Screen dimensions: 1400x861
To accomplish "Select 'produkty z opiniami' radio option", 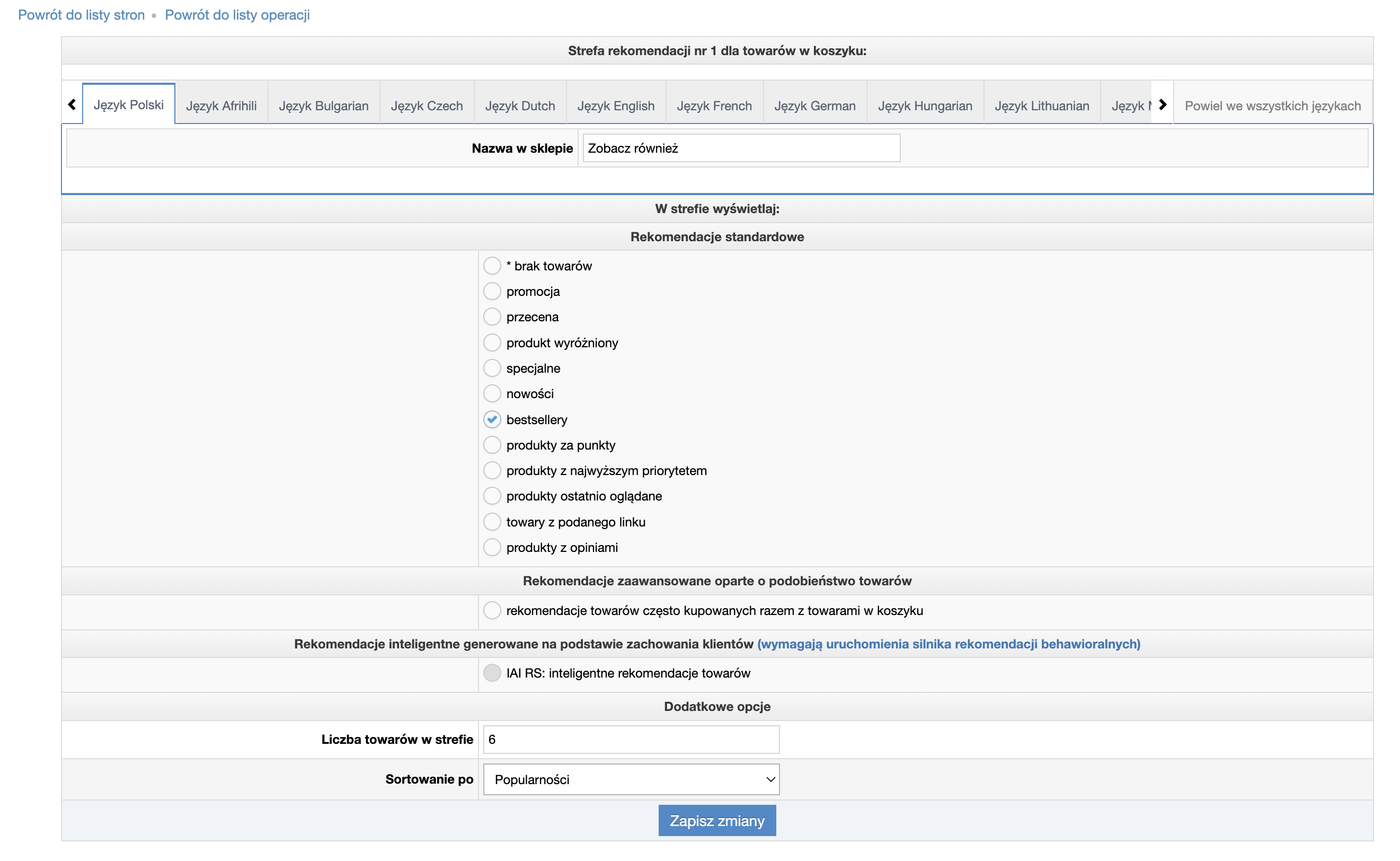I will (x=492, y=547).
